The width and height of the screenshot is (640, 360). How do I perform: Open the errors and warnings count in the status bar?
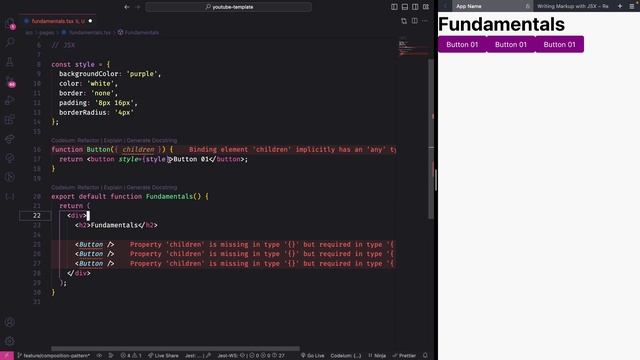pos(131,356)
